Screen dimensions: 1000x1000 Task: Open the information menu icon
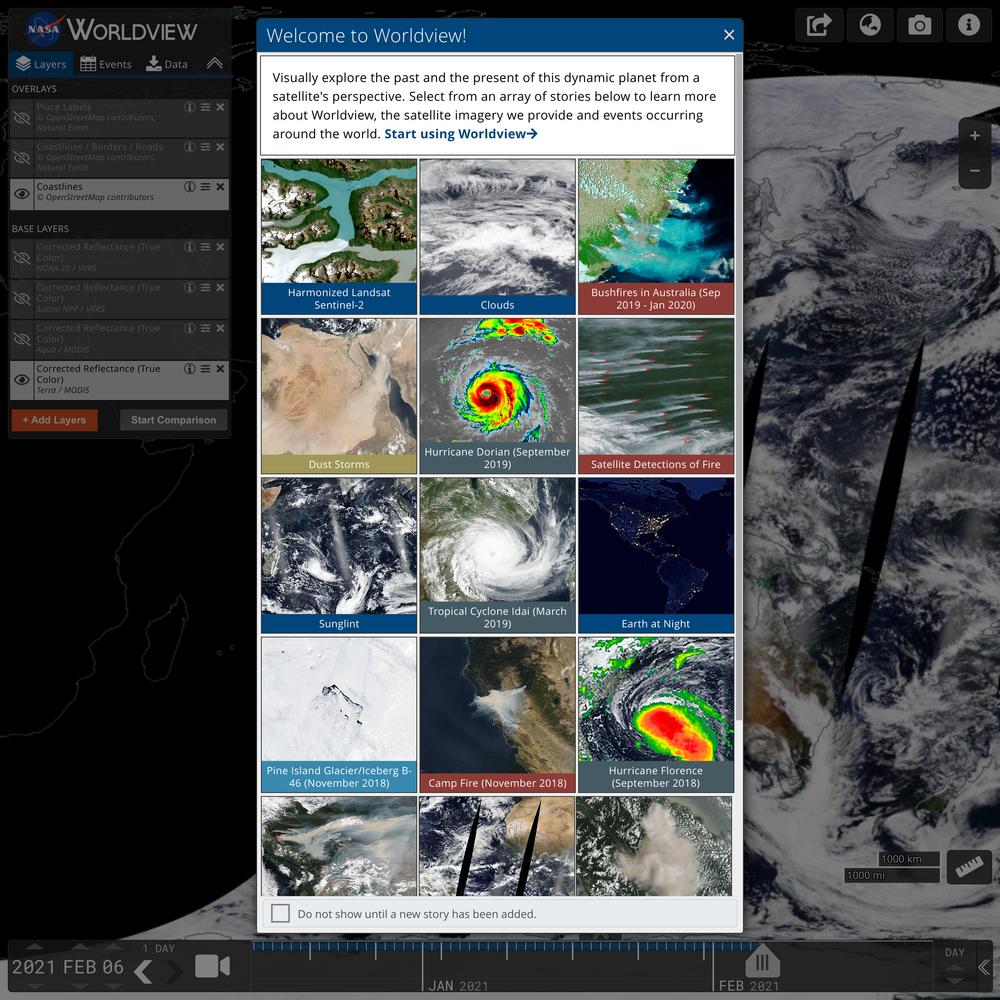pyautogui.click(x=968, y=26)
